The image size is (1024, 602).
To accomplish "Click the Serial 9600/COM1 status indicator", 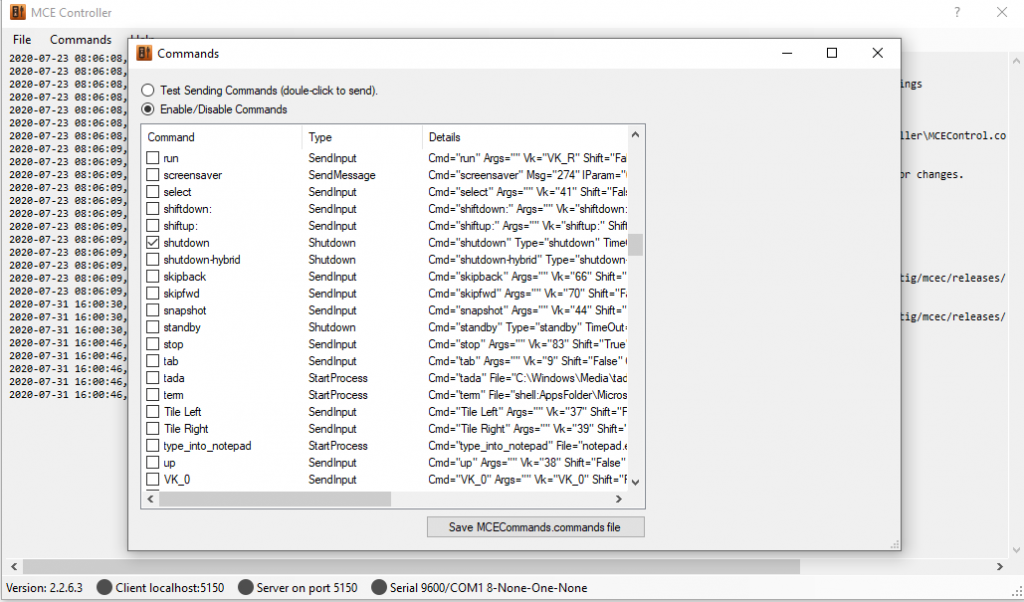I will point(379,588).
